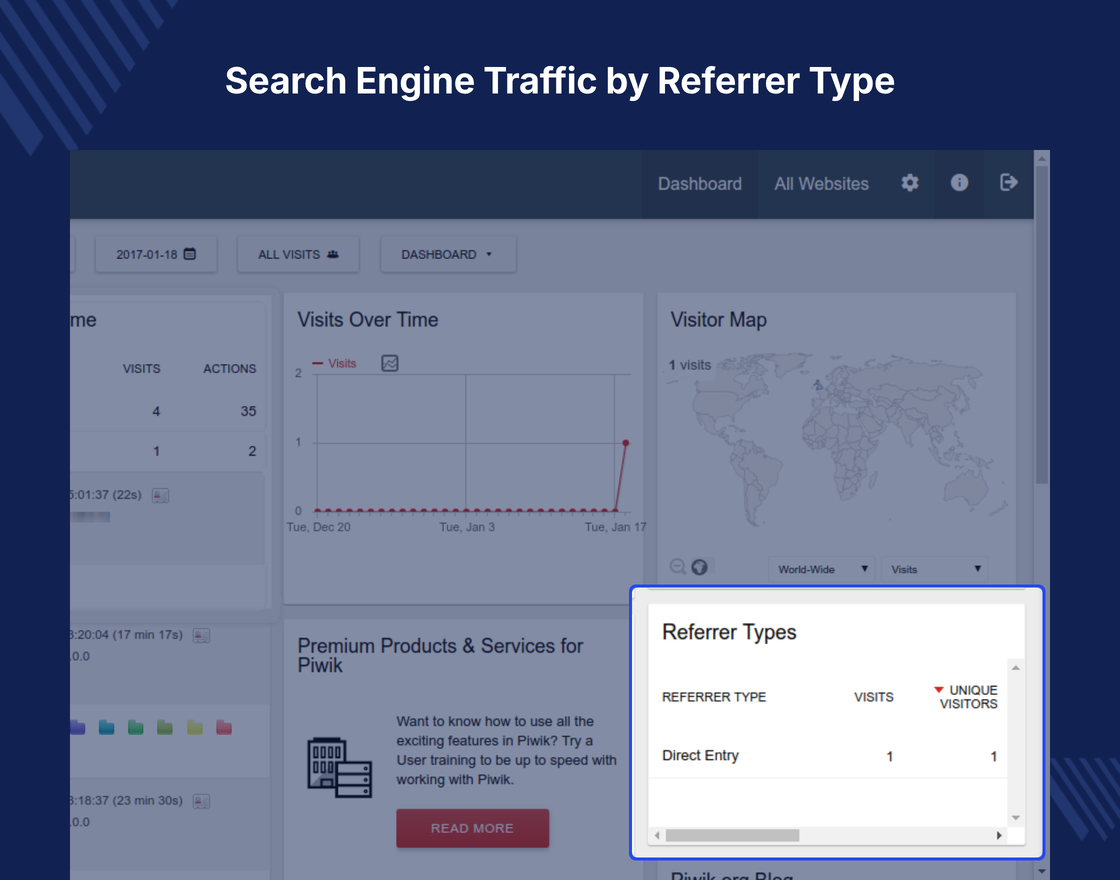Open the Visits metric dropdown on map
Viewport: 1120px width, 880px height.
pos(935,569)
